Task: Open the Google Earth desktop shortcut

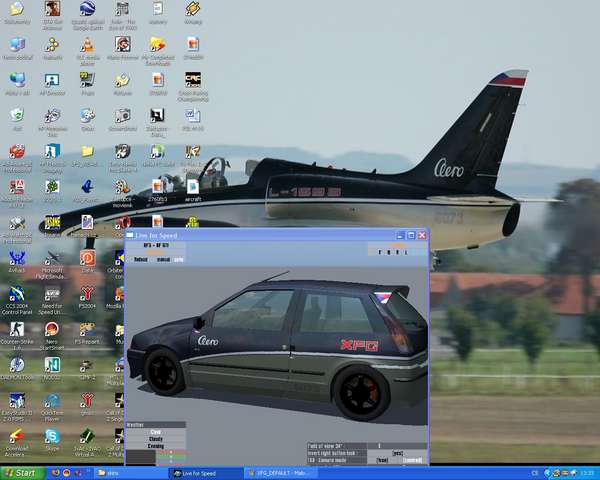Action: click(x=88, y=15)
